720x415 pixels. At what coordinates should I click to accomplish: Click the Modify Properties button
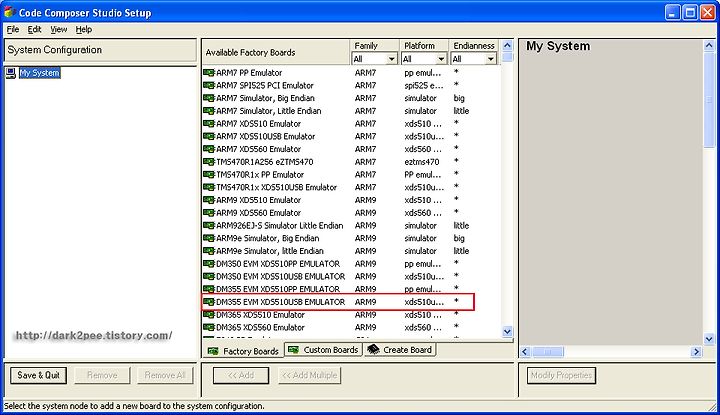click(562, 375)
